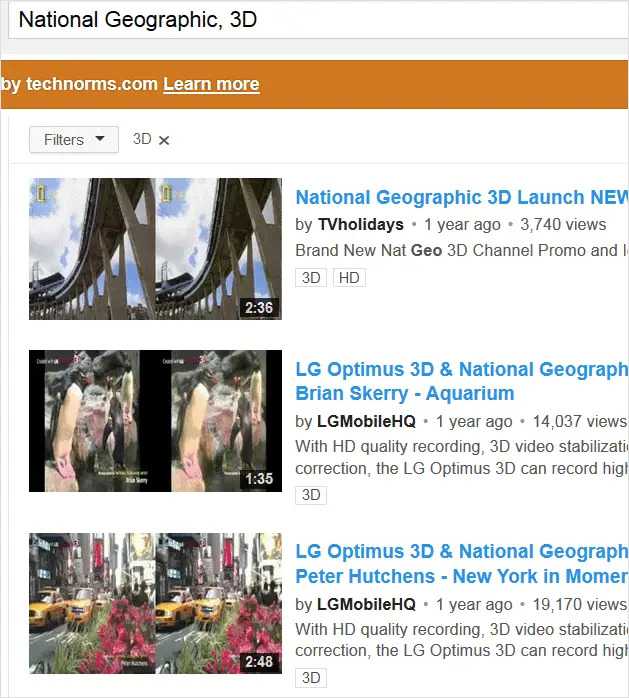The width and height of the screenshot is (629, 698).
Task: Click 3D badge under TVholidays video
Action: pos(311,277)
